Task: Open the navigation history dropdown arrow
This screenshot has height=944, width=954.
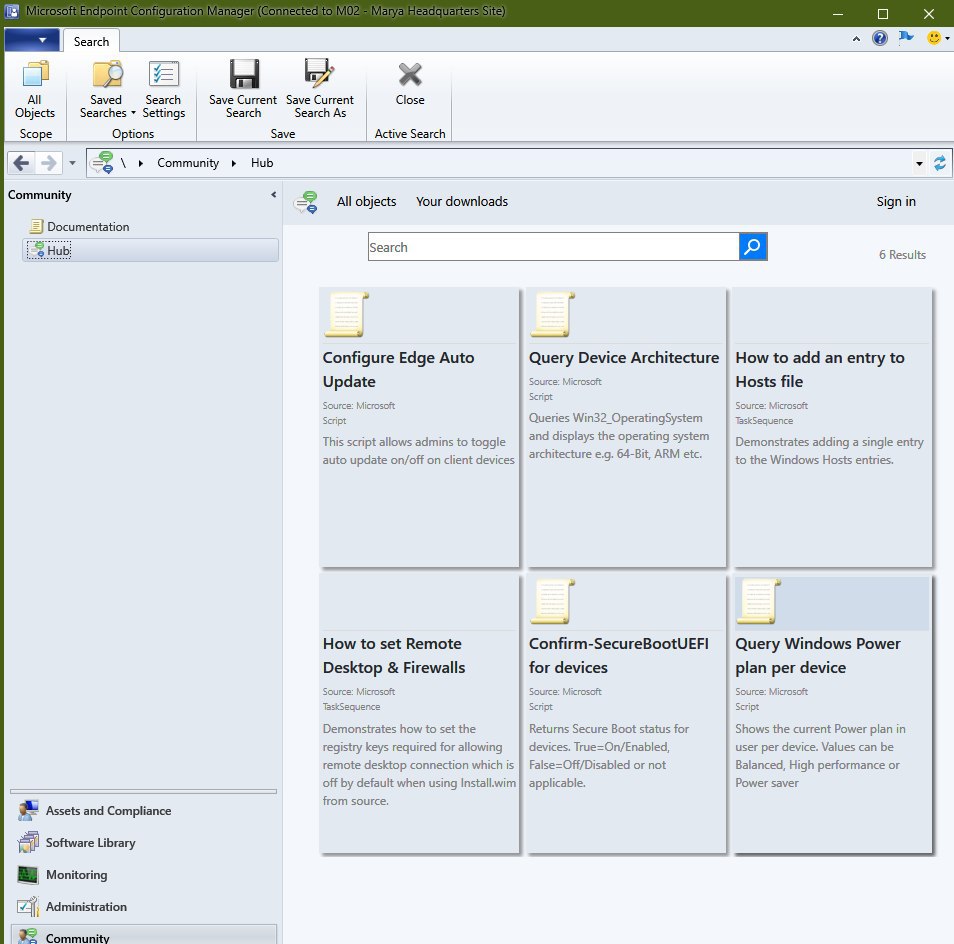Action: pyautogui.click(x=72, y=163)
